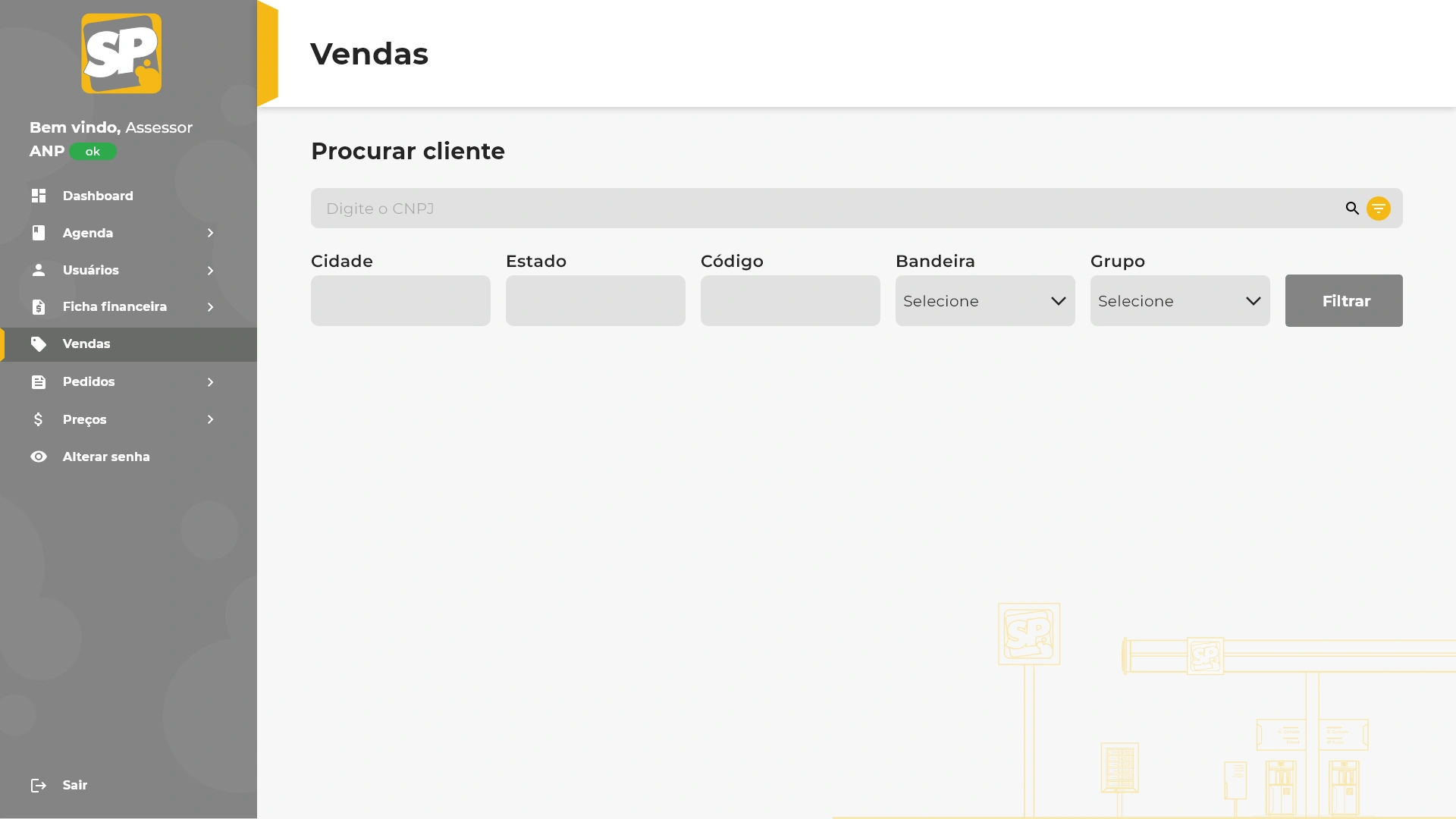Open the Dashboard menu item

point(98,196)
